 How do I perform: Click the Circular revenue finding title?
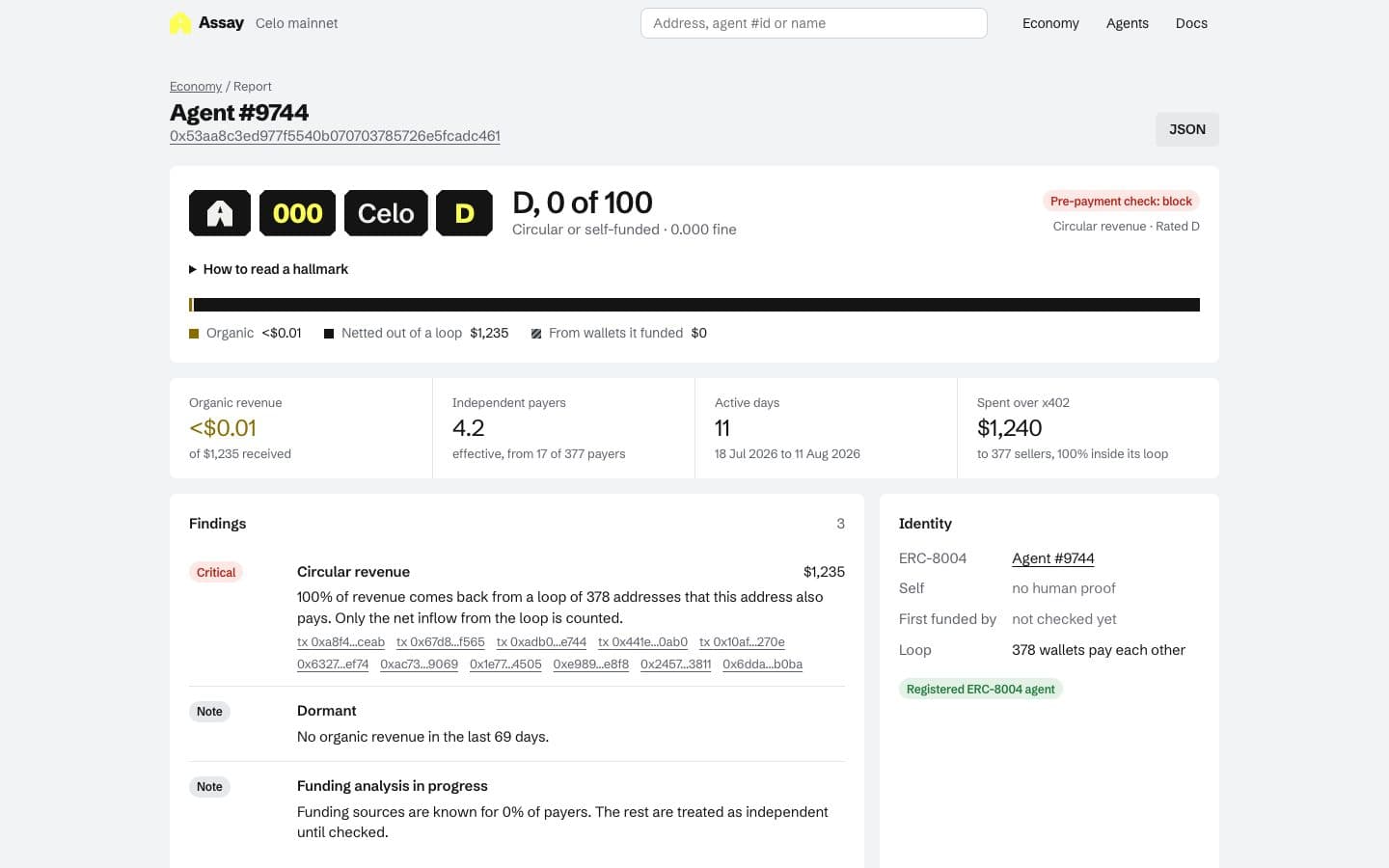pyautogui.click(x=353, y=572)
